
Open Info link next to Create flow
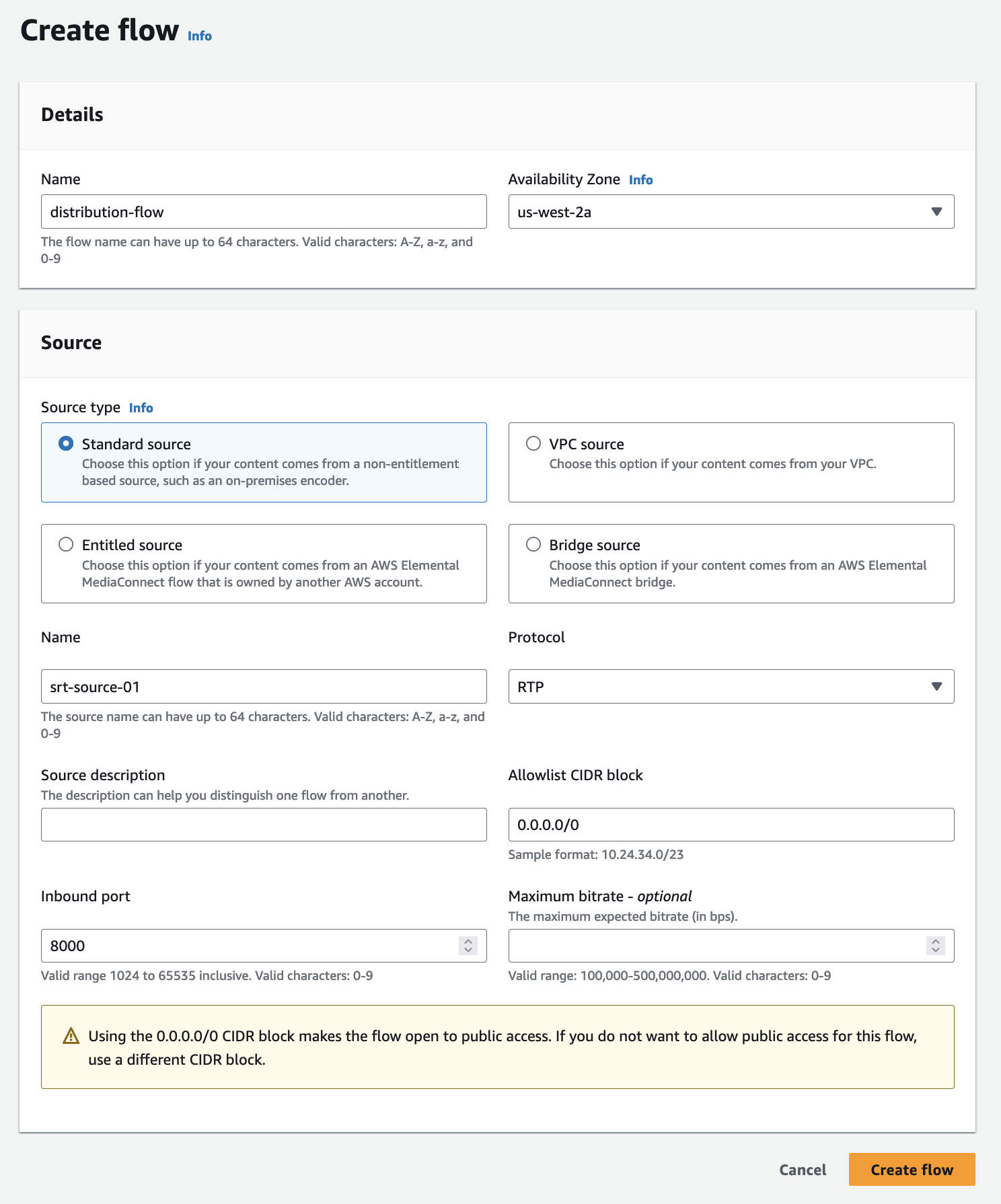[x=199, y=36]
